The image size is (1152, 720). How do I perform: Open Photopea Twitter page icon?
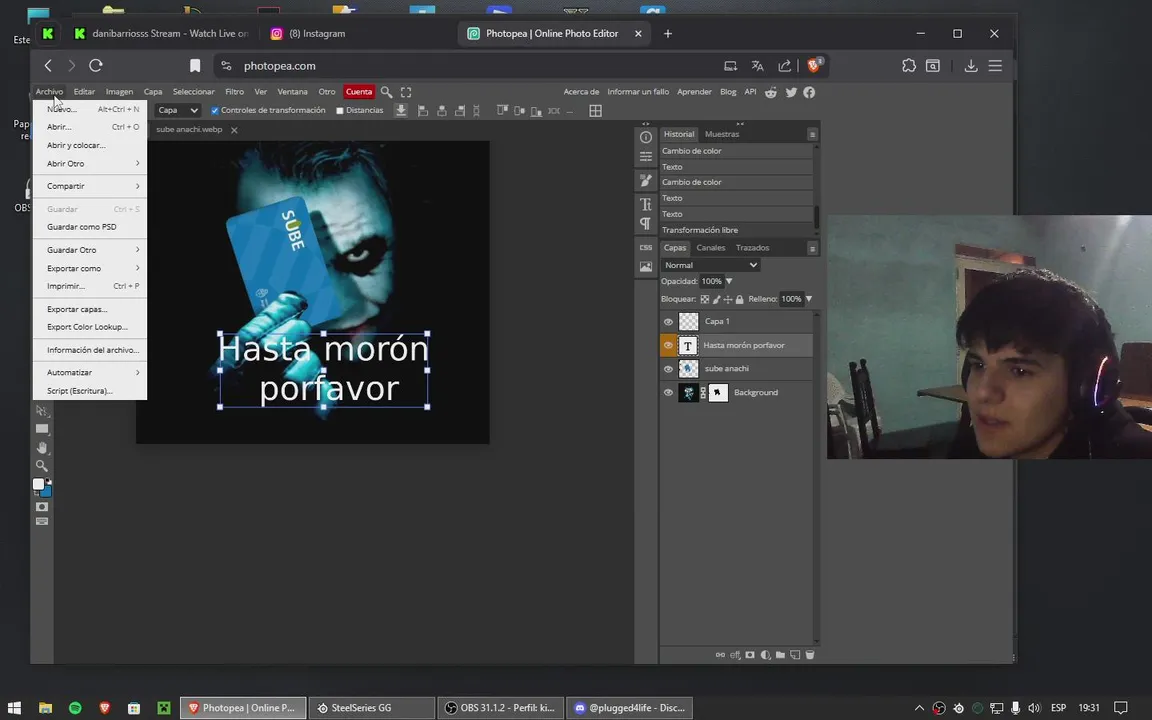[x=791, y=92]
